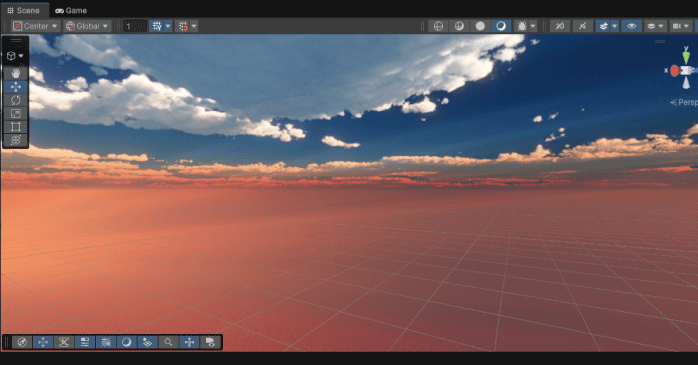Toggle scene effects (skybox, fog) button
The image size is (698, 365).
click(603, 26)
